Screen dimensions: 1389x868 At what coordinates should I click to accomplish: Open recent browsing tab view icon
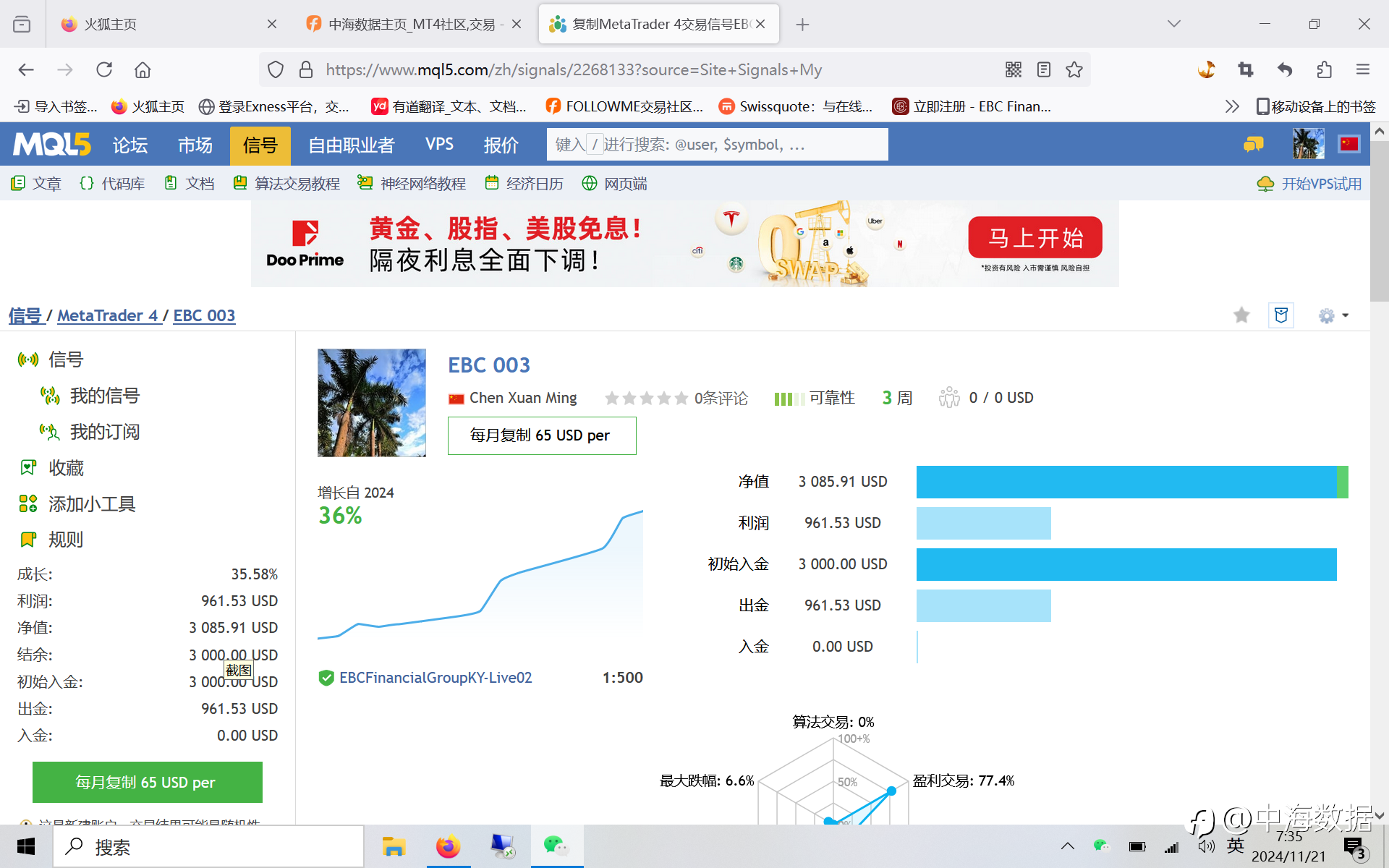point(22,24)
